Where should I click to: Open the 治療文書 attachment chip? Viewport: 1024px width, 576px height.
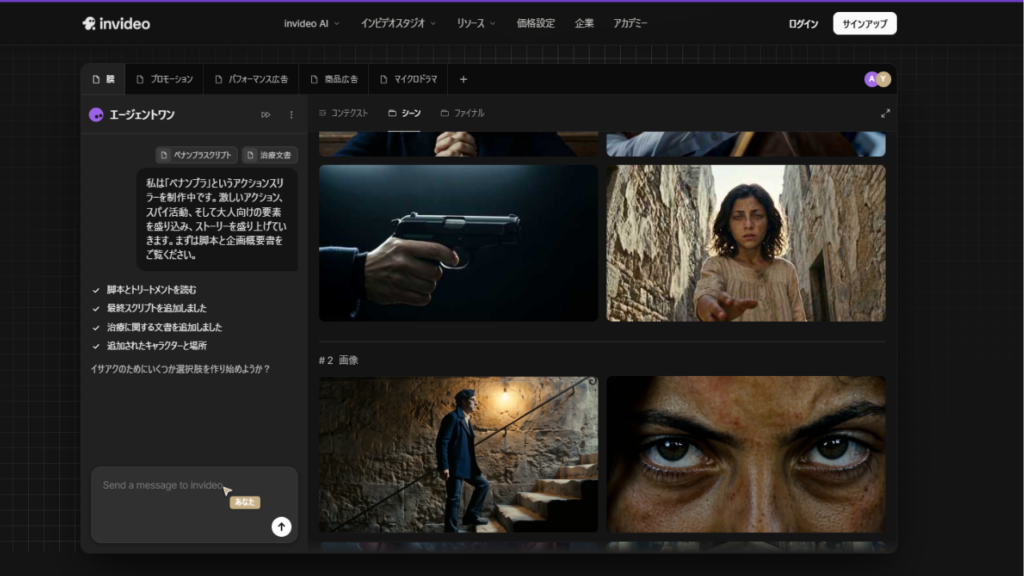click(270, 155)
